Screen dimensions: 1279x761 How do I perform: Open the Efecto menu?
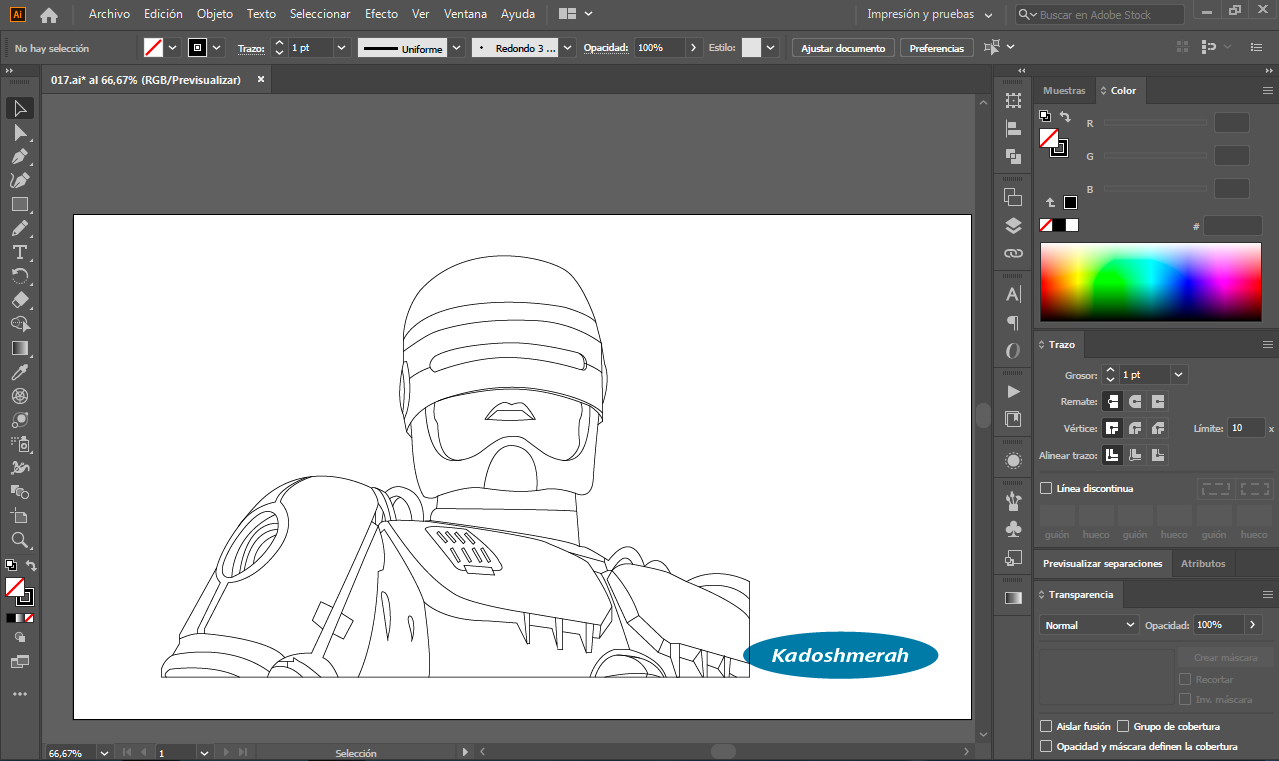point(381,14)
